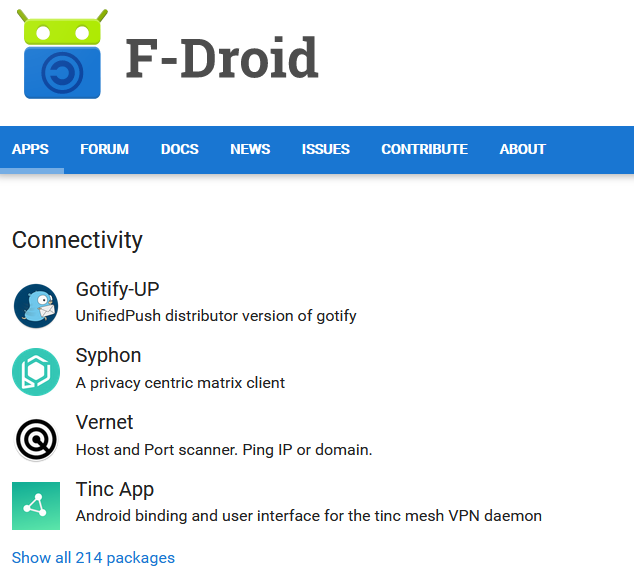Open the Syphon app icon
Screen dimensions: 634x572
(x=36, y=372)
